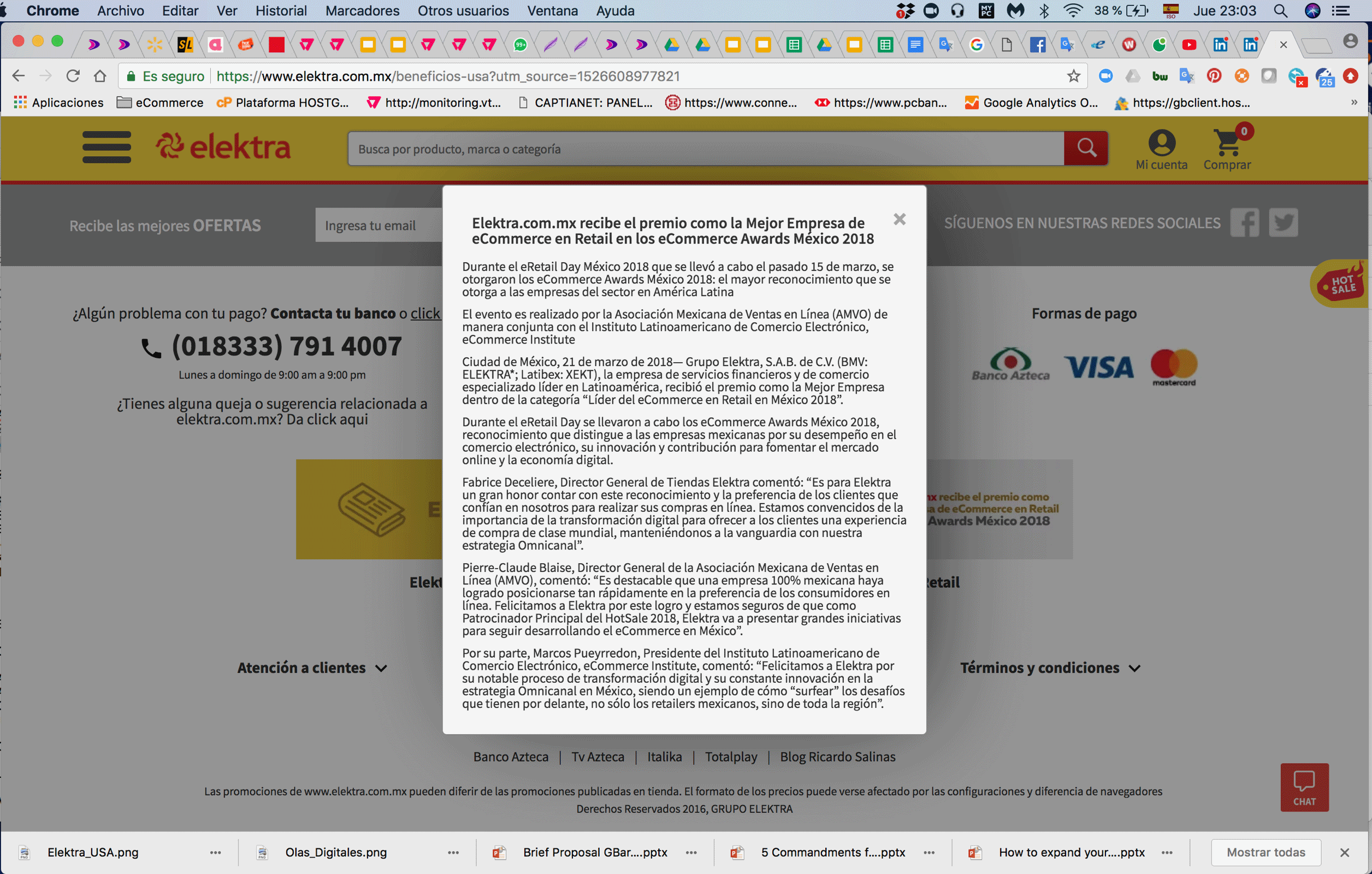Open the Banco Azteca footer link
The height and width of the screenshot is (874, 1372).
tap(511, 757)
